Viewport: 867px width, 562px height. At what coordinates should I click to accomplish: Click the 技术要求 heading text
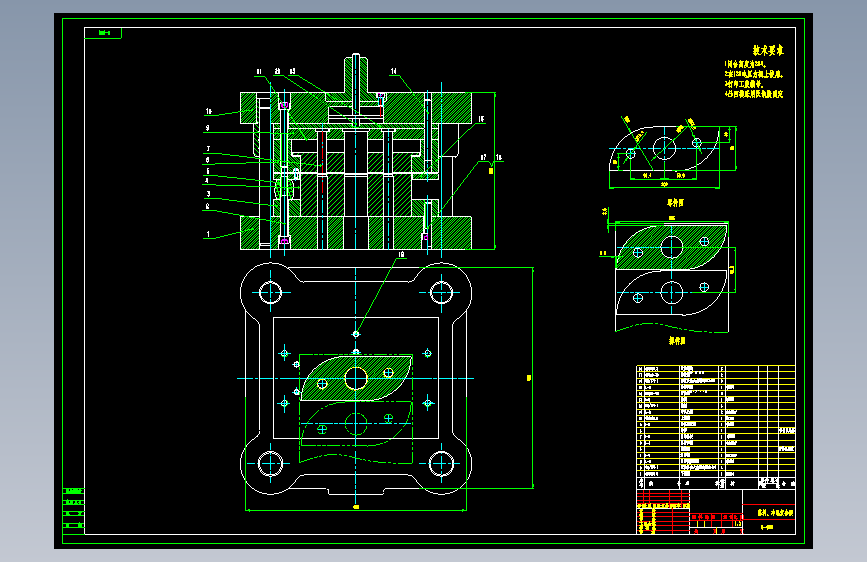[x=767, y=51]
